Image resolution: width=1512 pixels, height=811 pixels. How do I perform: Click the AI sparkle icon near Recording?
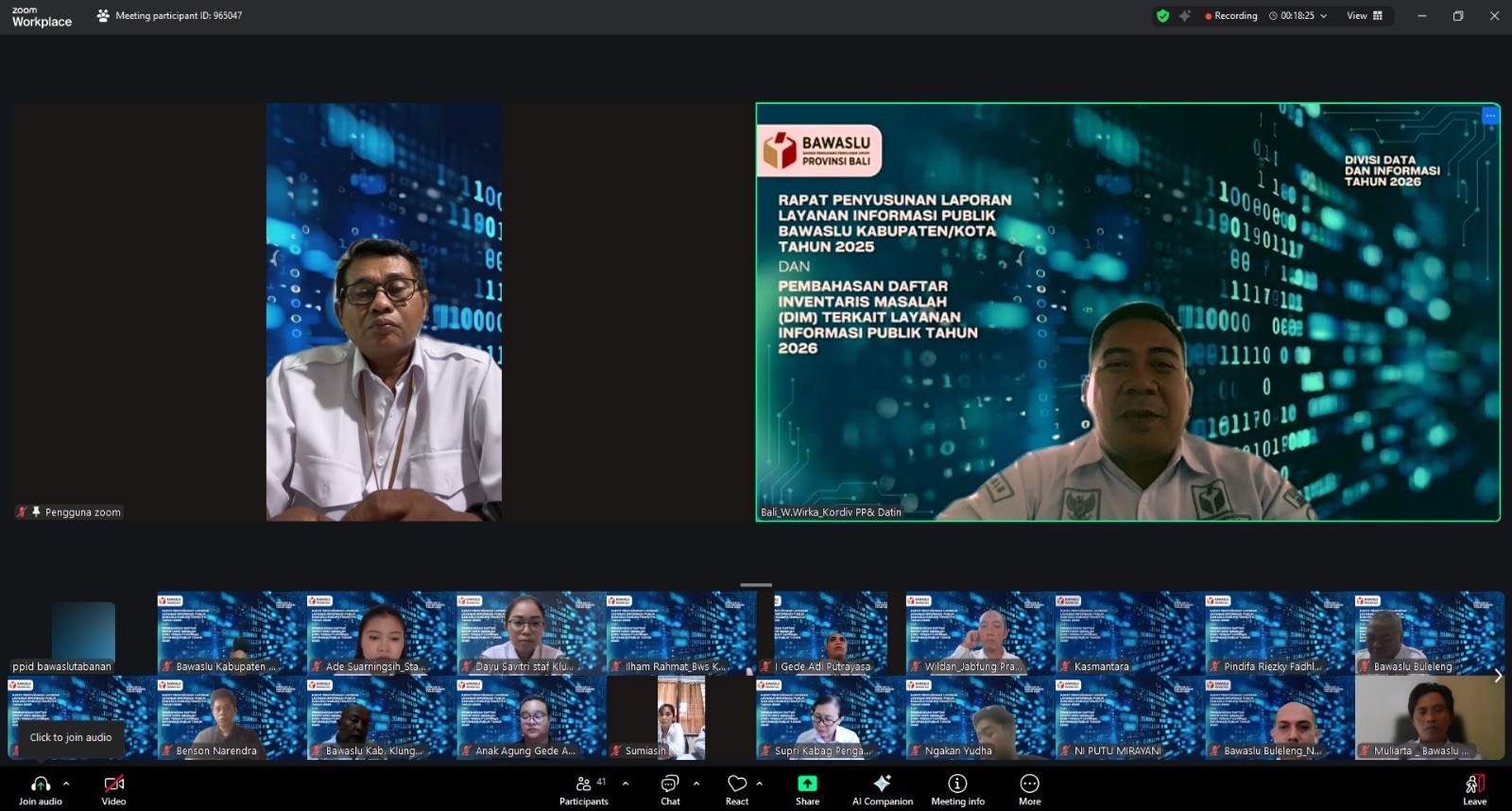point(1184,15)
